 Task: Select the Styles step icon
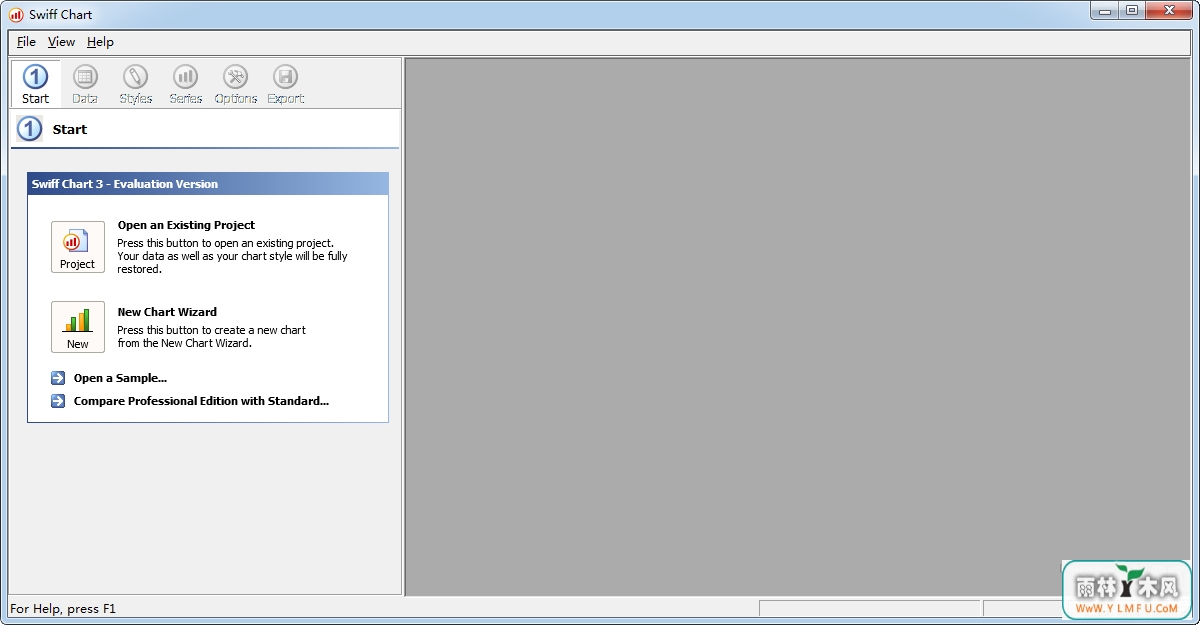click(135, 84)
